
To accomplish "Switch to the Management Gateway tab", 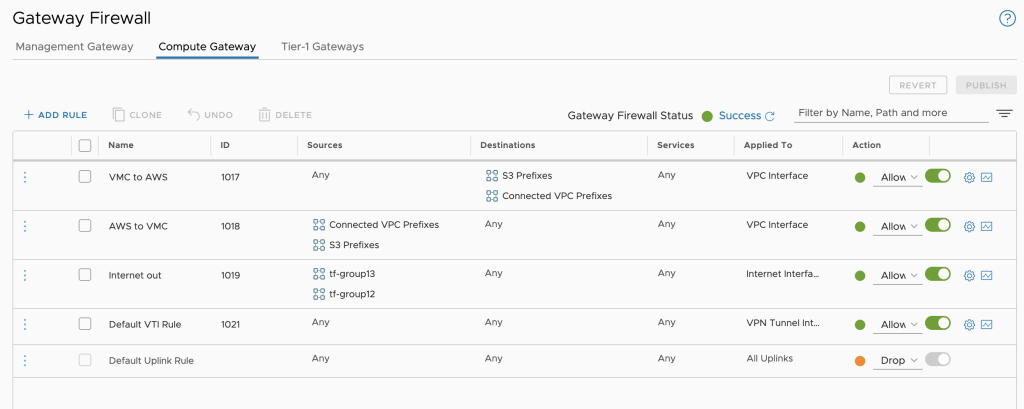I will point(74,47).
